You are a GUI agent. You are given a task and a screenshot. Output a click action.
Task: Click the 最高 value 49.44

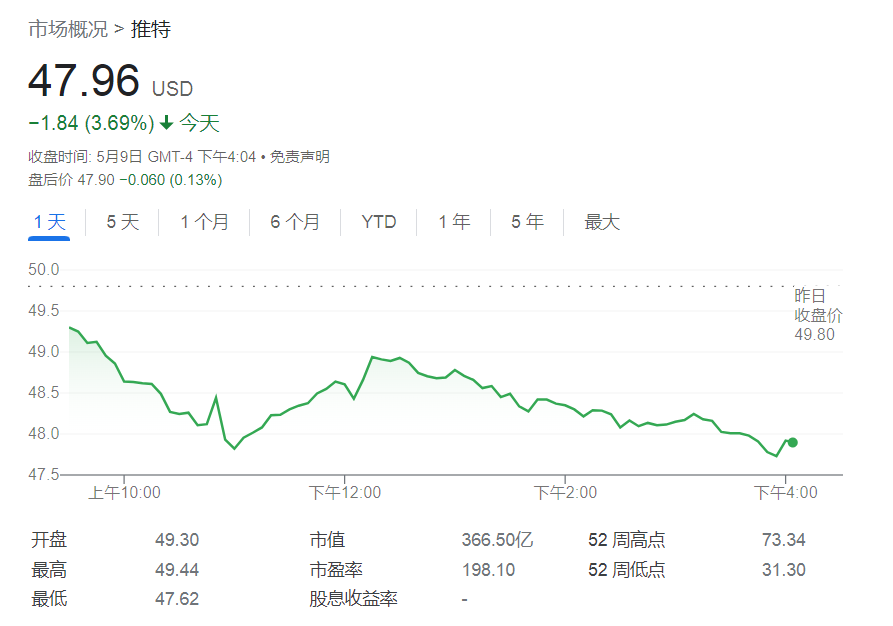(x=177, y=569)
